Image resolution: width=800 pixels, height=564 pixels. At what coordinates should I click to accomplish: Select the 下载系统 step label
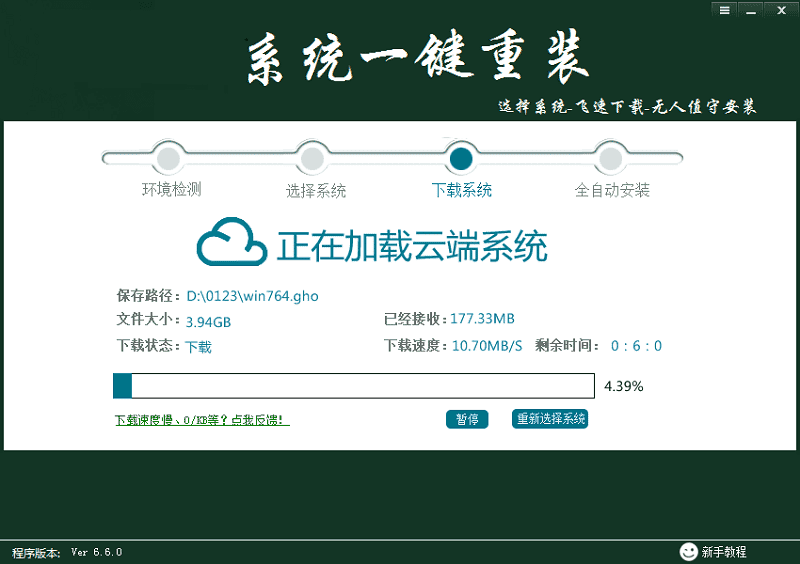tap(462, 190)
